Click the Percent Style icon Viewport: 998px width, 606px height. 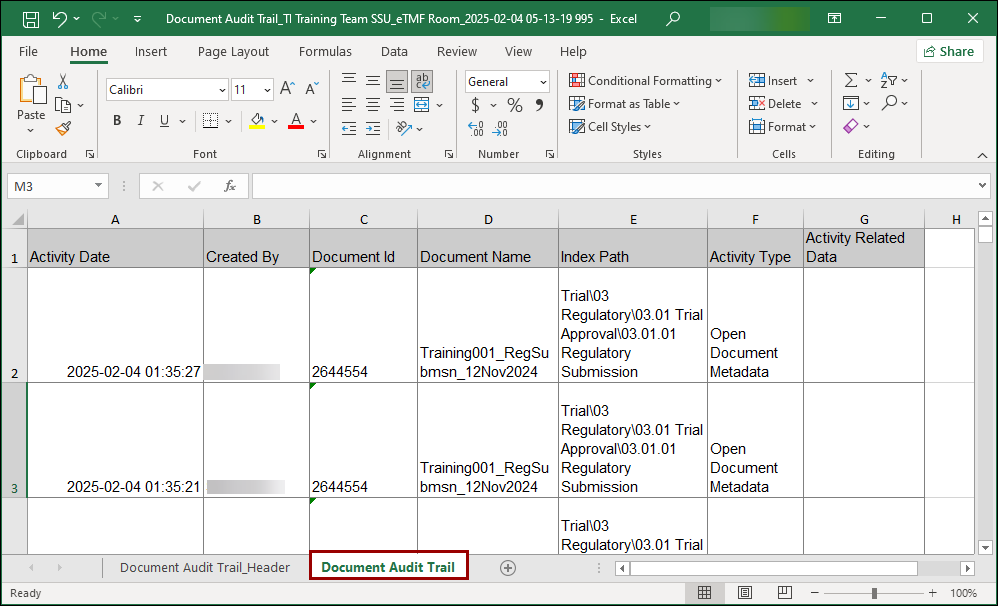coord(515,105)
